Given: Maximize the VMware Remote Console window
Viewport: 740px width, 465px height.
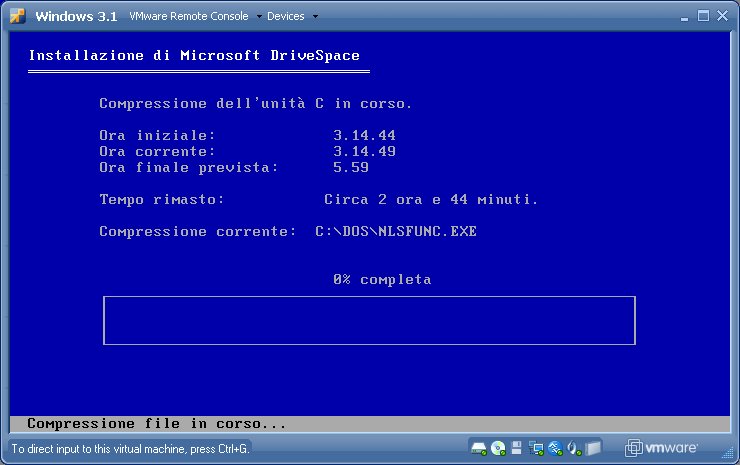Looking at the screenshot, I should [x=703, y=16].
